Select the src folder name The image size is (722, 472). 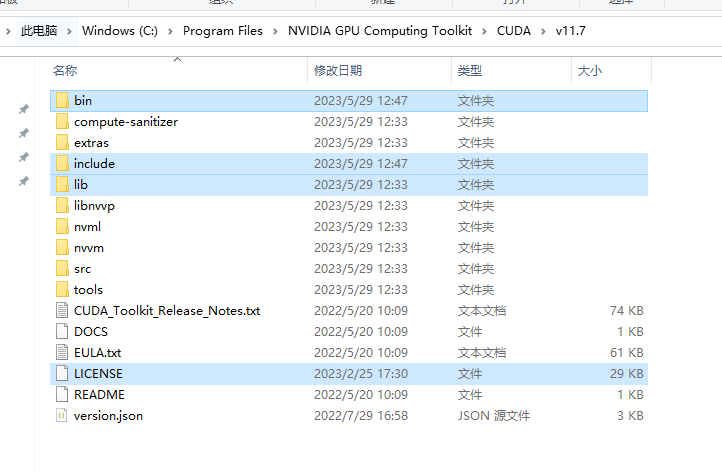click(82, 269)
